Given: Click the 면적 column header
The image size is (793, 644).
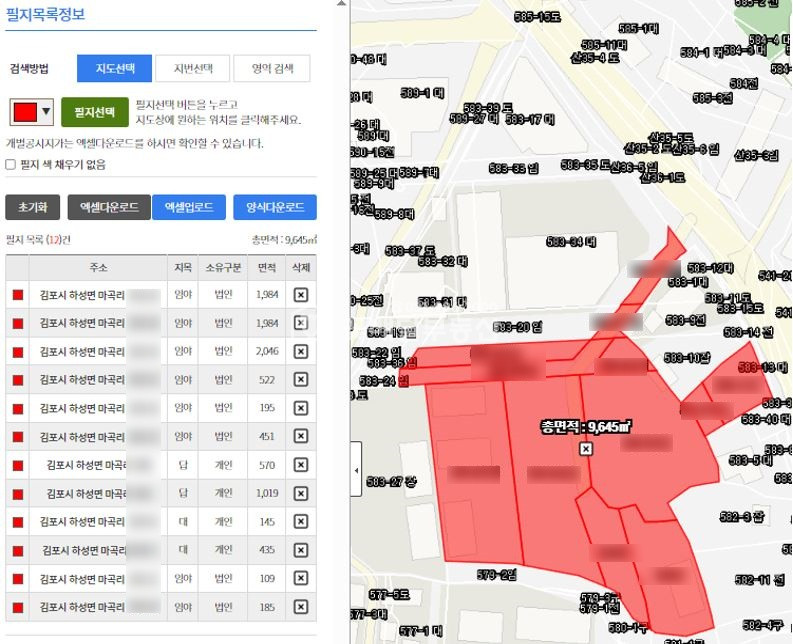Looking at the screenshot, I should (267, 267).
